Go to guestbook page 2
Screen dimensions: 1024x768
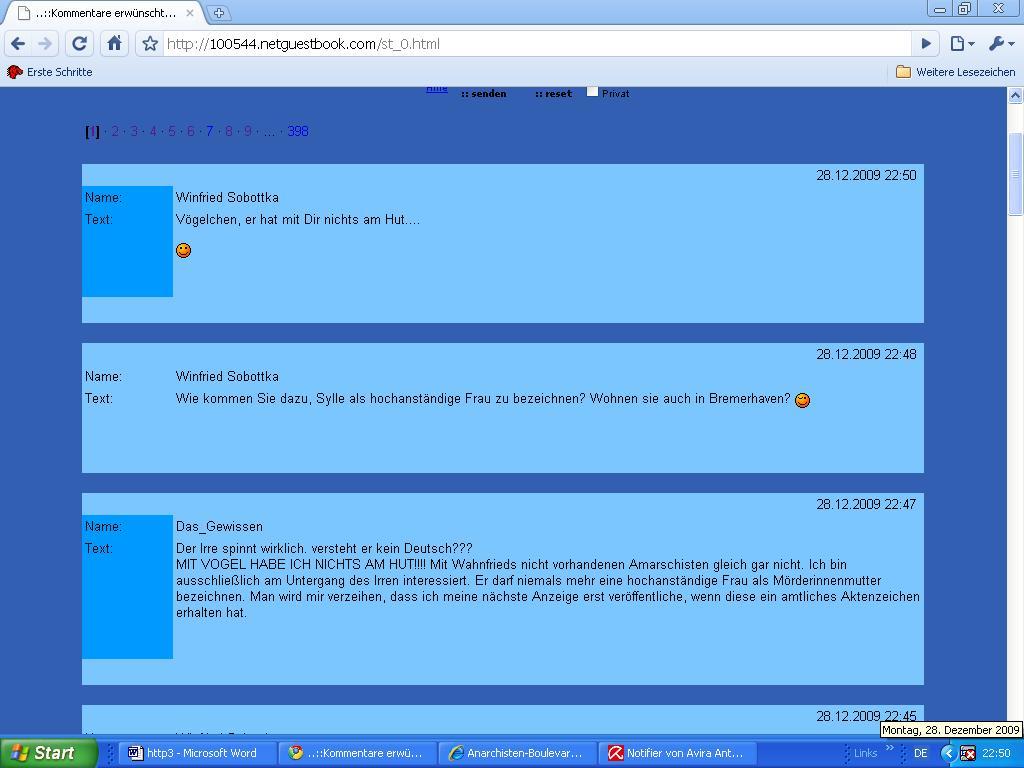[x=115, y=131]
